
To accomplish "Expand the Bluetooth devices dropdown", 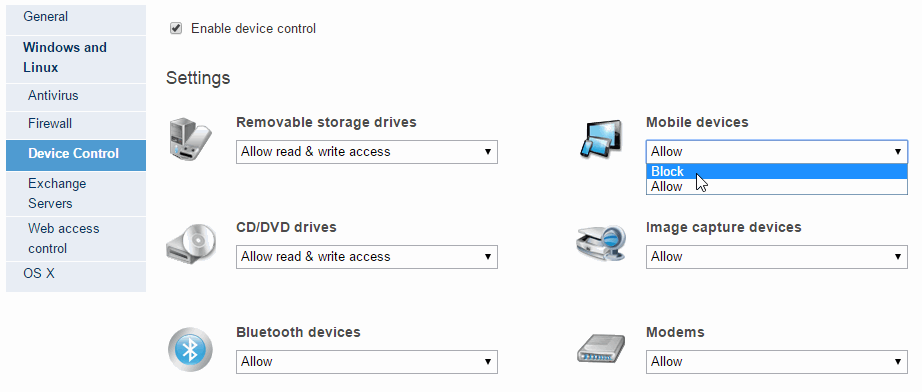I will [367, 361].
